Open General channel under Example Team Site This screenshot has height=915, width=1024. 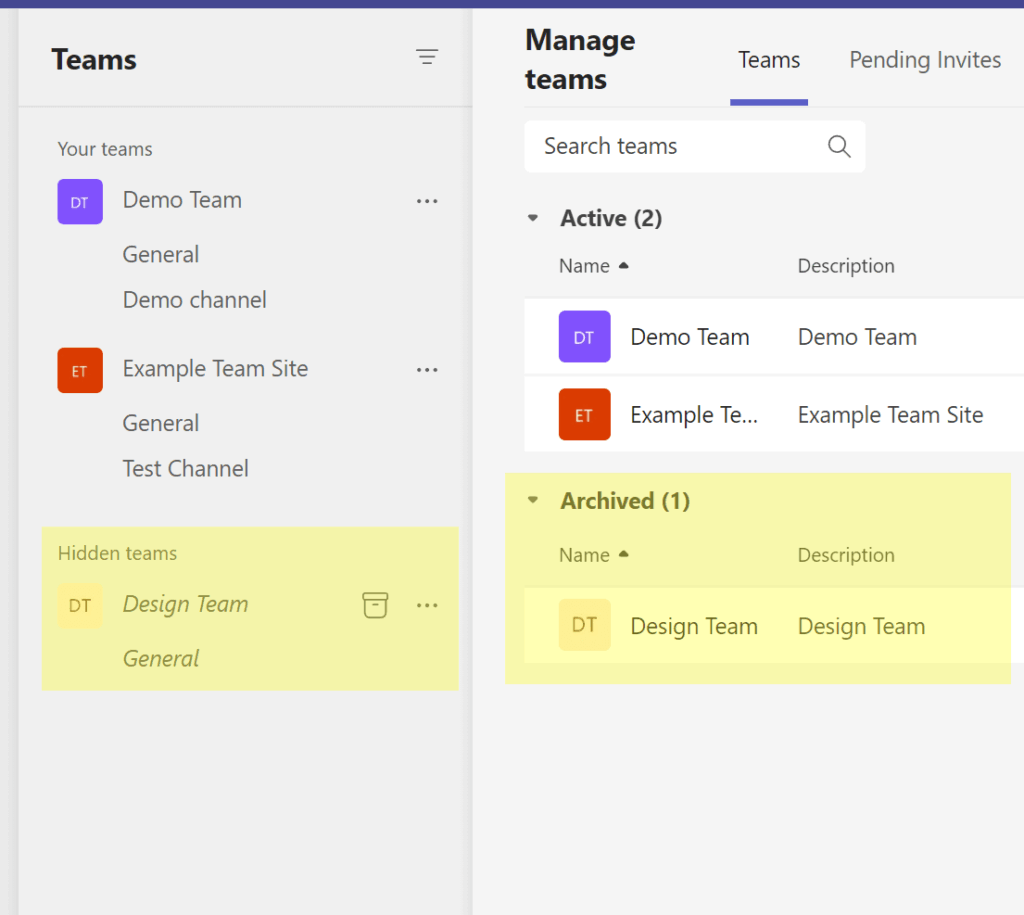point(161,423)
